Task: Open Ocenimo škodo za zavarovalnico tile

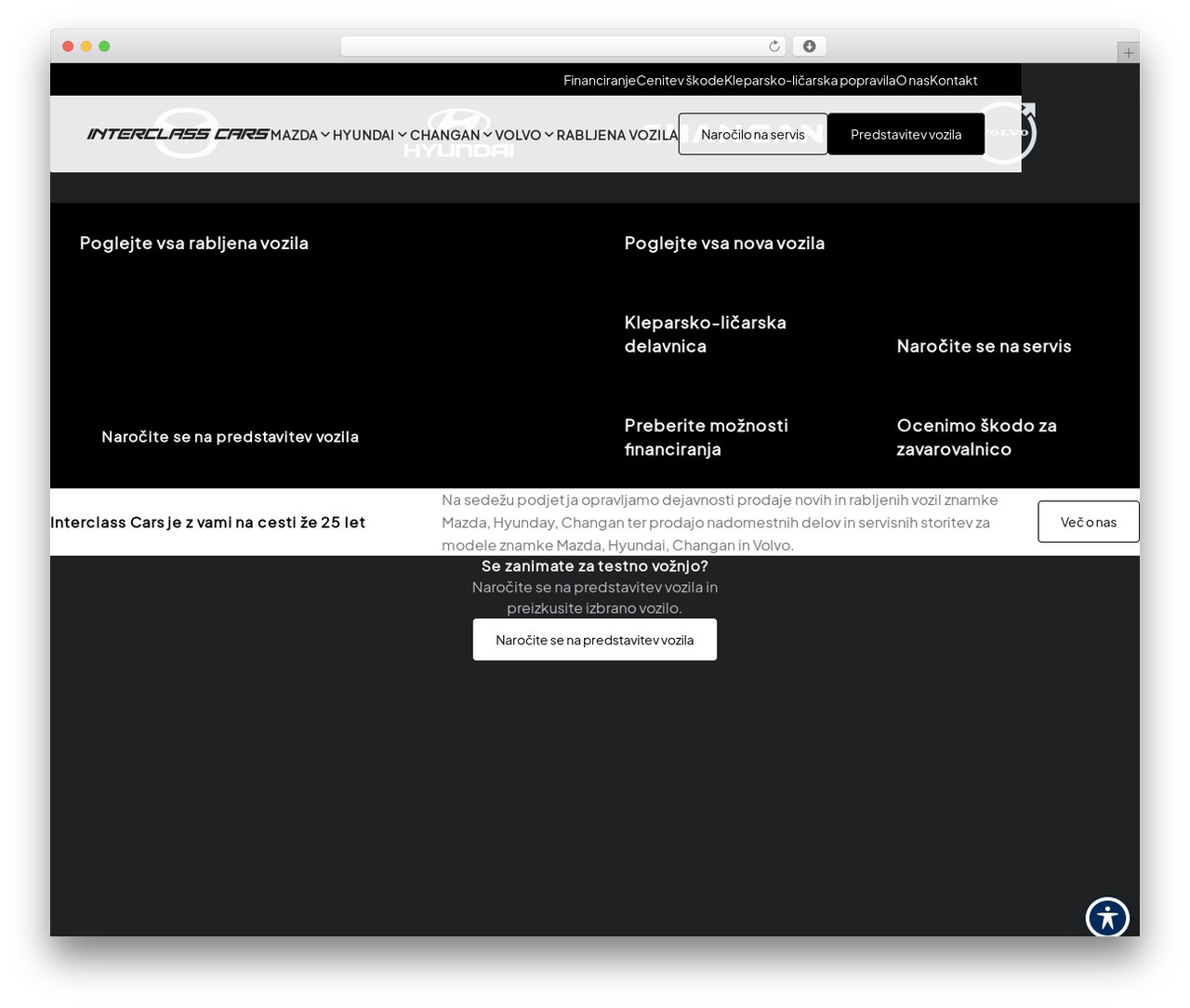Action: click(976, 437)
